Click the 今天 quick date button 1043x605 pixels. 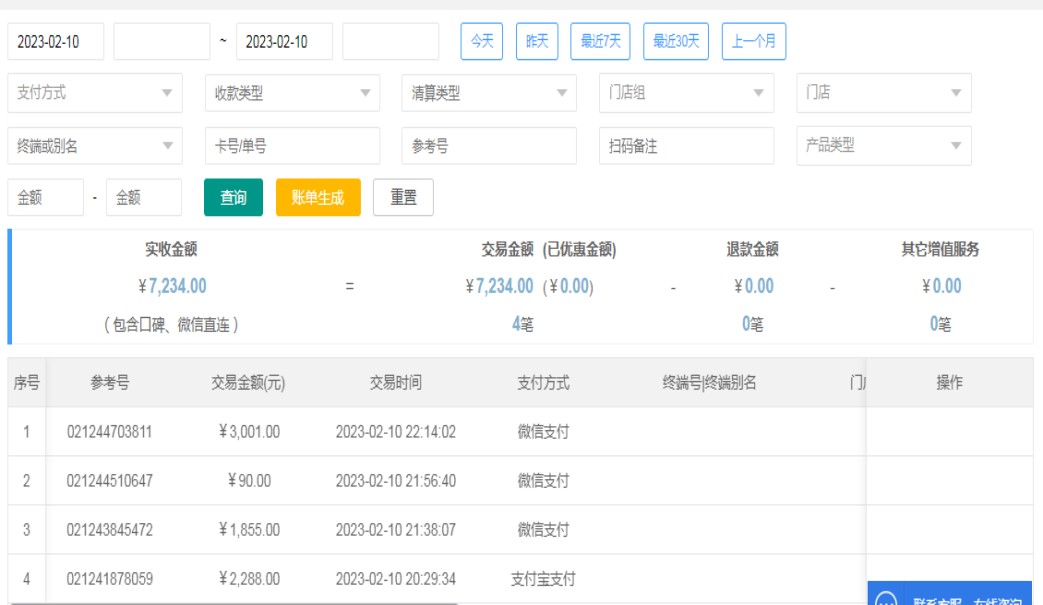pyautogui.click(x=482, y=41)
